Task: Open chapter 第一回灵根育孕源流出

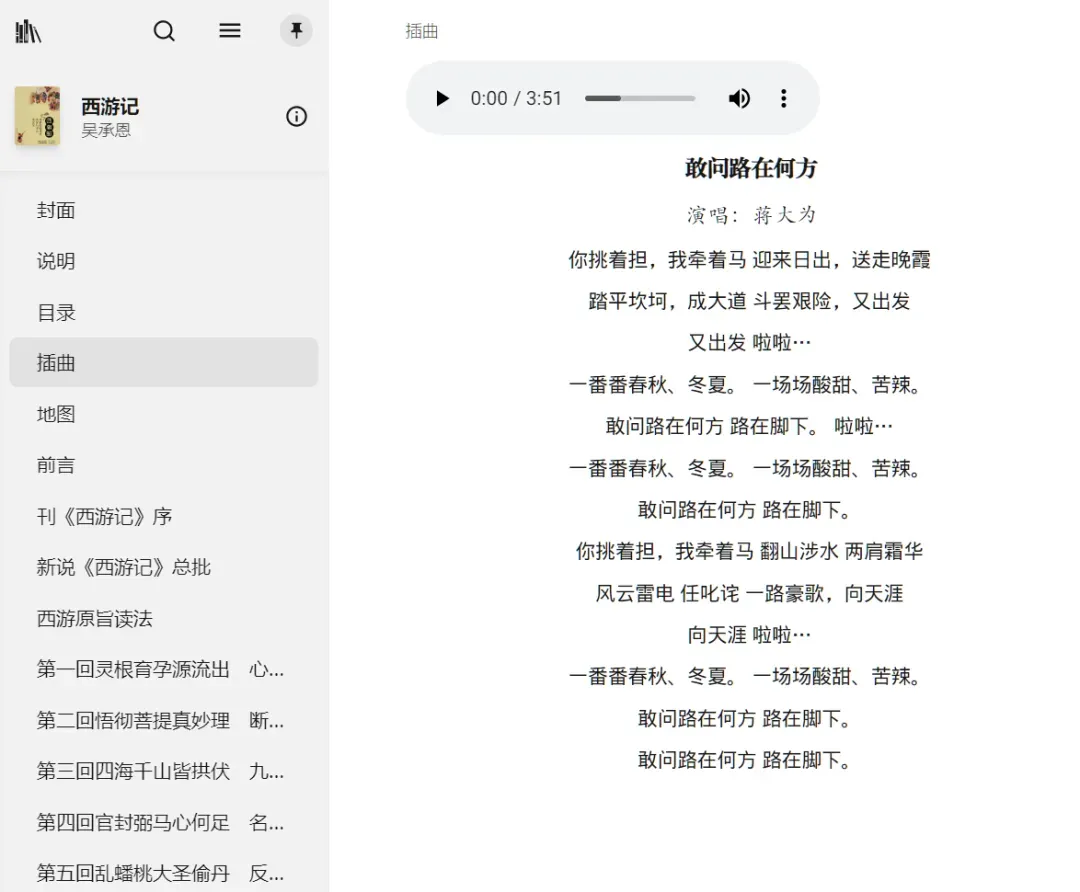Action: 164,669
